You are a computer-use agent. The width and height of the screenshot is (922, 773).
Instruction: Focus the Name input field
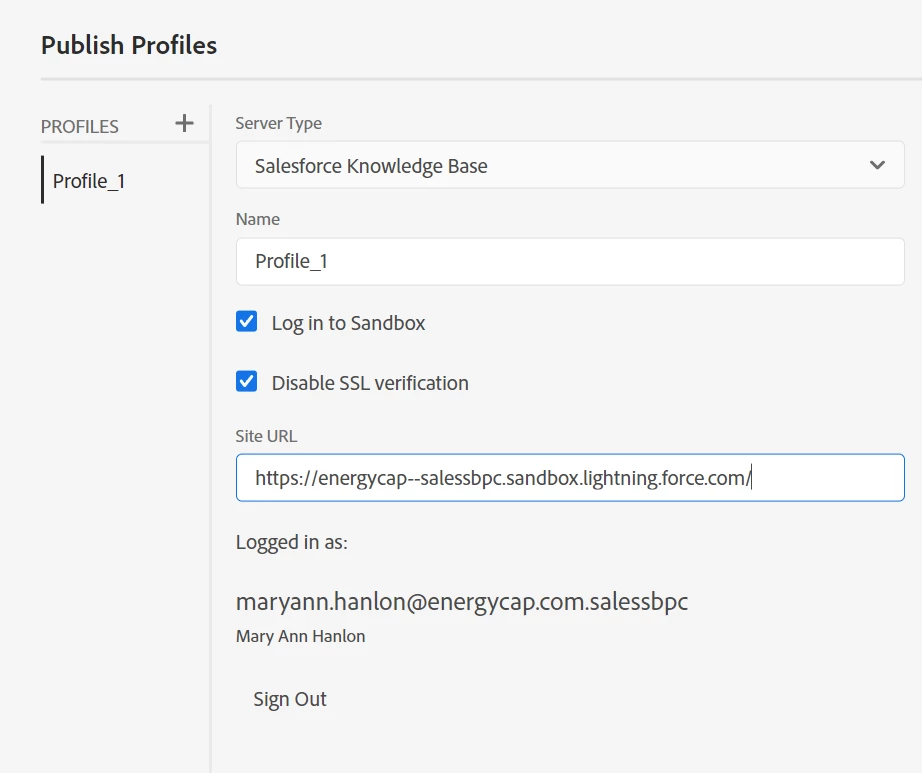(570, 262)
